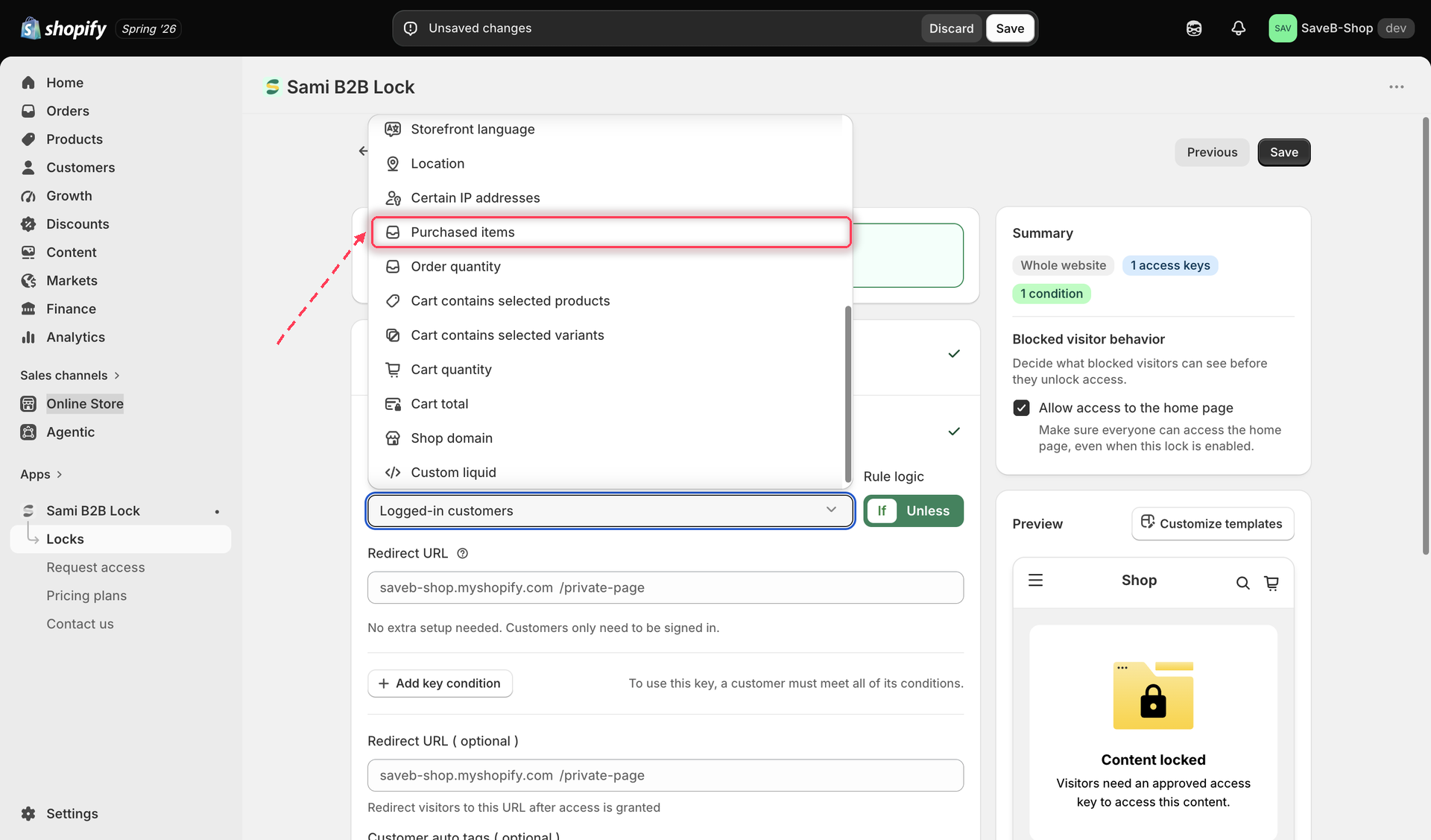Click the Unsaved changes alert icon

tap(410, 28)
